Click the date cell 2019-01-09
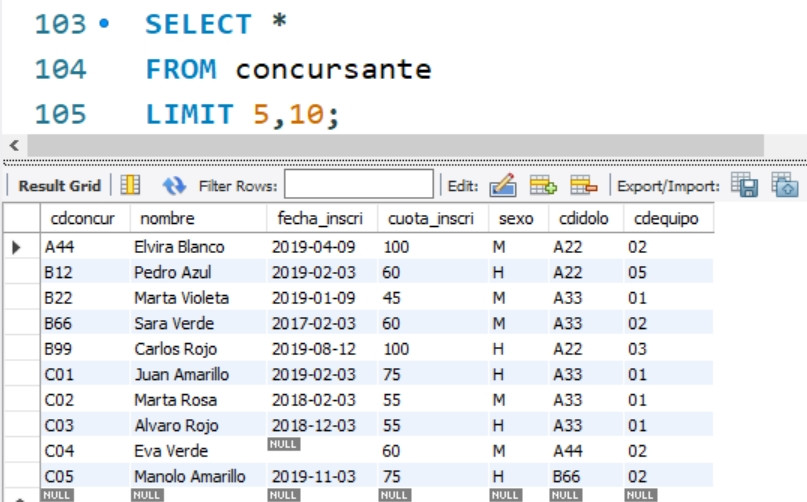 coord(322,298)
